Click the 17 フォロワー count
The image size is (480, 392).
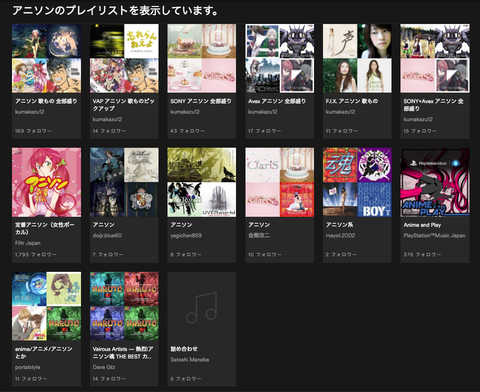tap(265, 131)
